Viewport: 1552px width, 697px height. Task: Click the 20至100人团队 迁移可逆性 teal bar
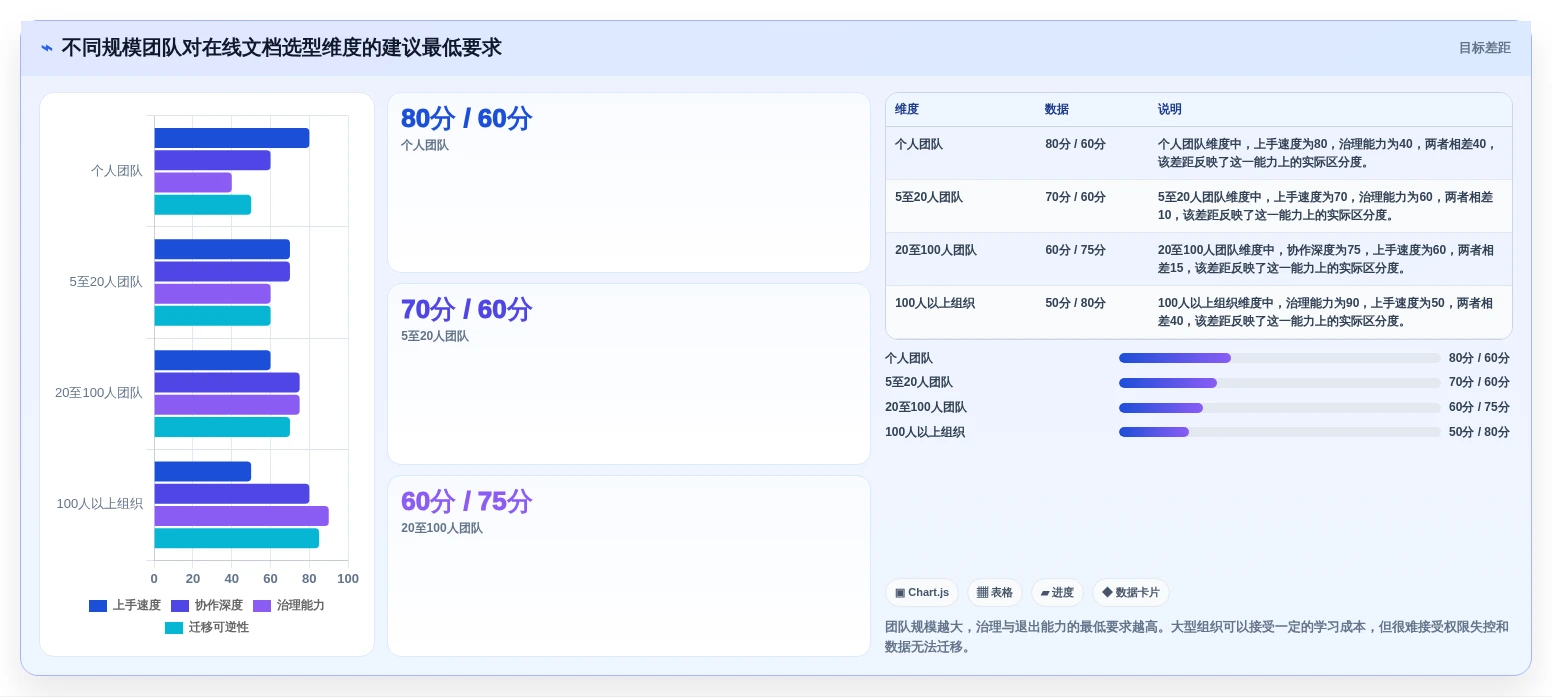click(x=222, y=427)
